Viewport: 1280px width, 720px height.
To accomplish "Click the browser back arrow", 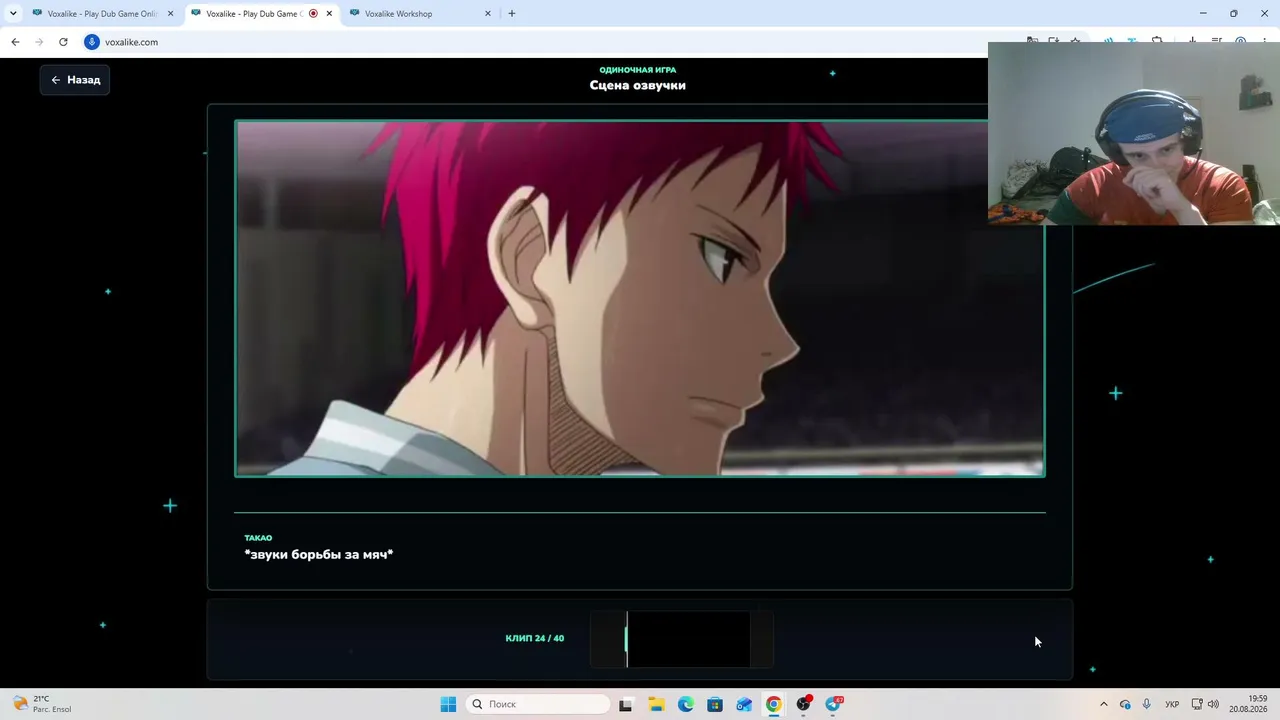I will click(x=15, y=42).
